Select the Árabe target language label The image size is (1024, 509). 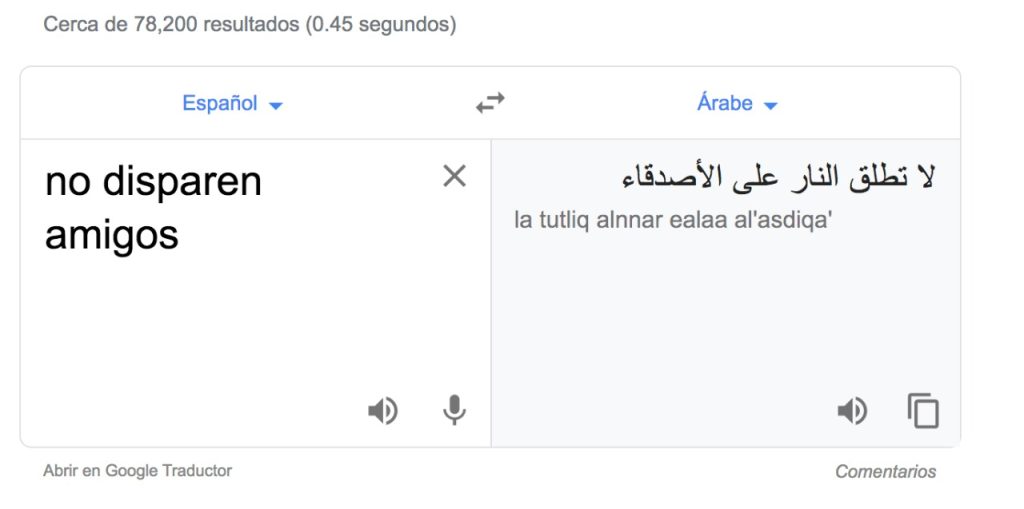725,103
